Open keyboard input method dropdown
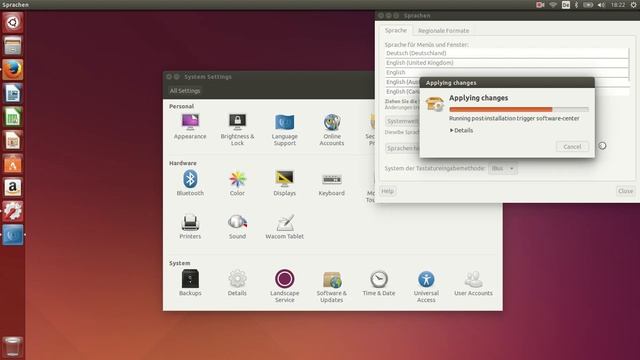 [503, 168]
